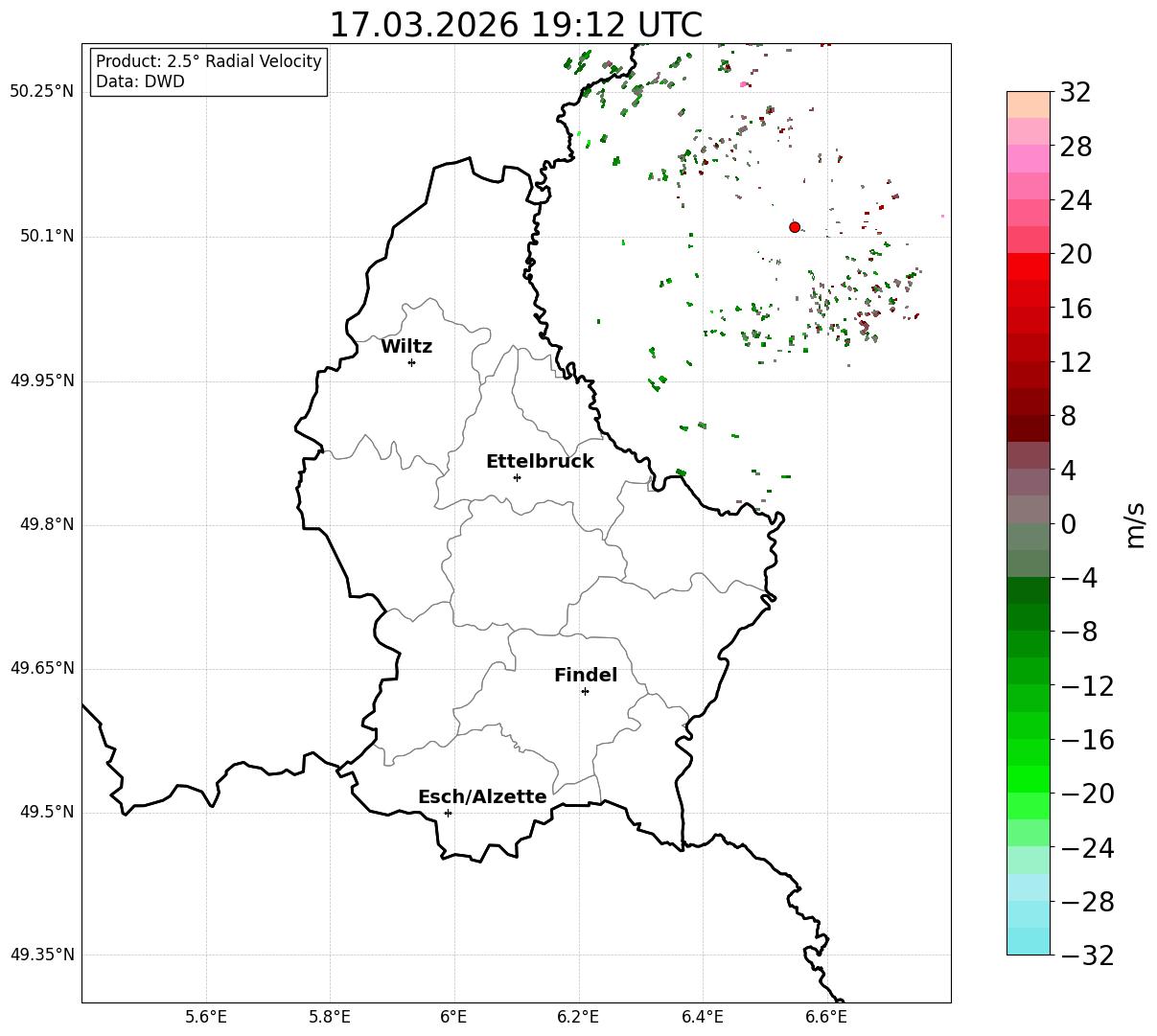Image resolution: width=1157 pixels, height=1036 pixels.
Task: Click the colorbar tick label −20
Action: click(x=1087, y=794)
